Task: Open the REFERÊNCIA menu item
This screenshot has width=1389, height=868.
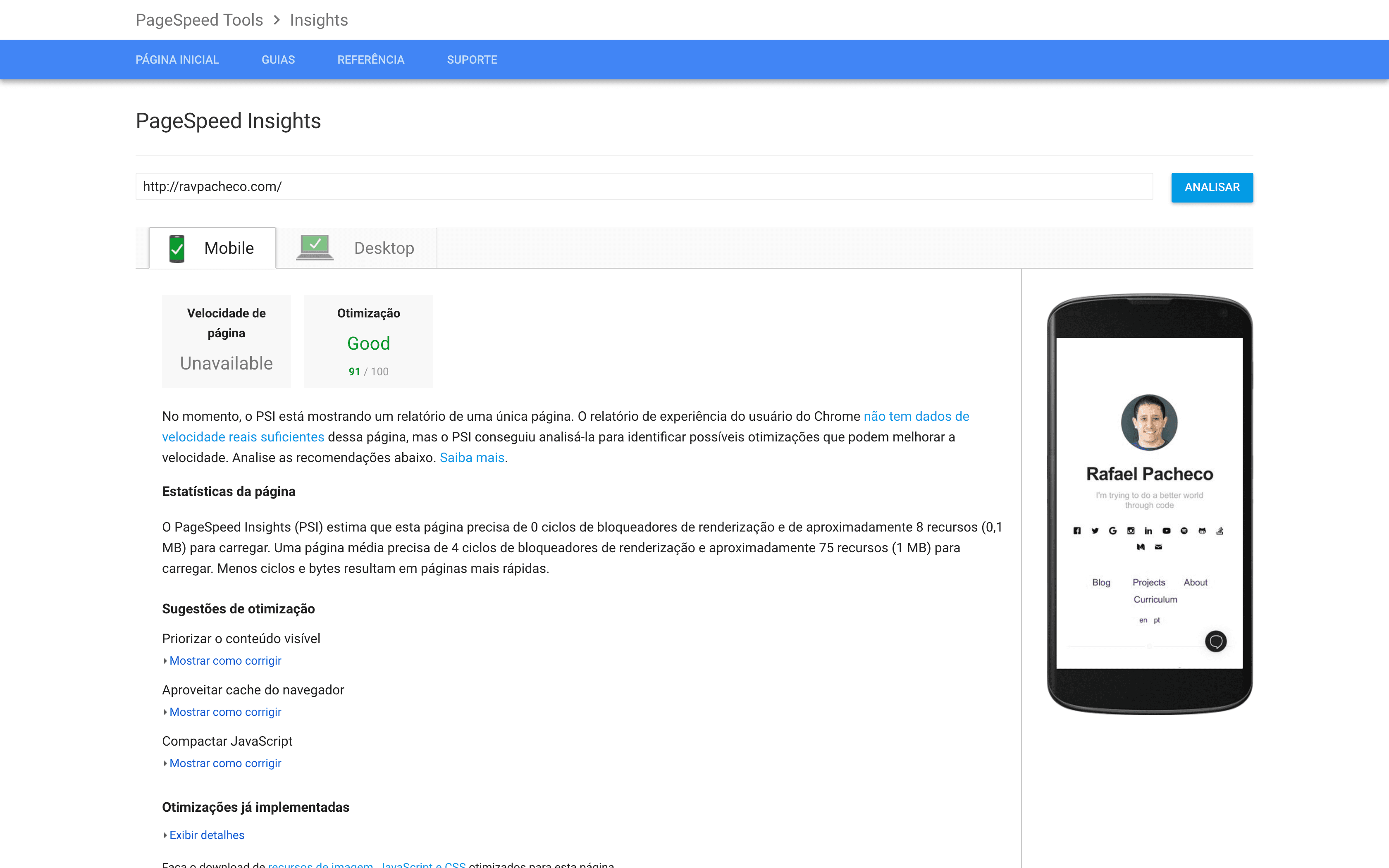Action: (x=371, y=60)
